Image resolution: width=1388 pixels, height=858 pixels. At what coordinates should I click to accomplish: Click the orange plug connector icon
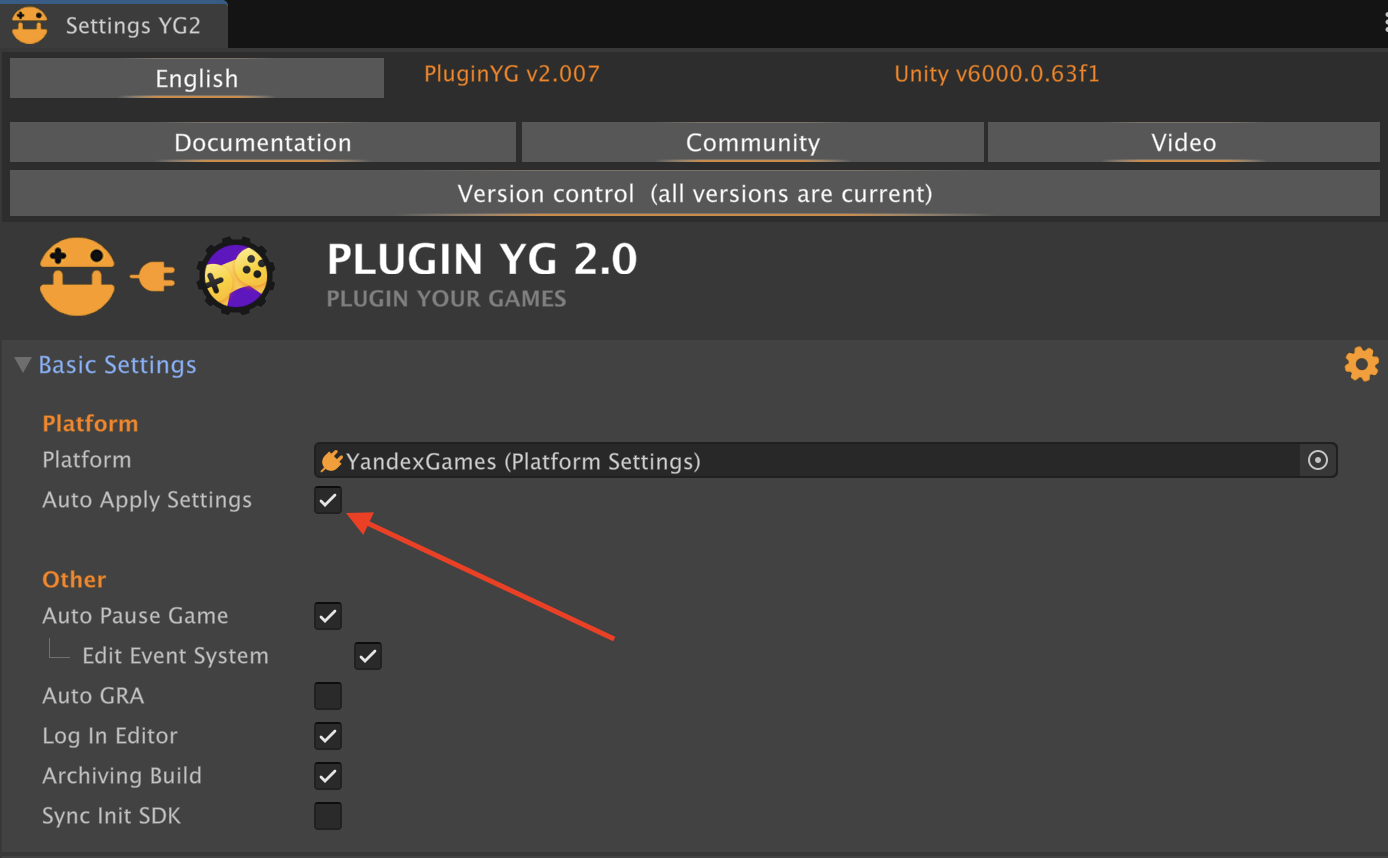point(153,276)
